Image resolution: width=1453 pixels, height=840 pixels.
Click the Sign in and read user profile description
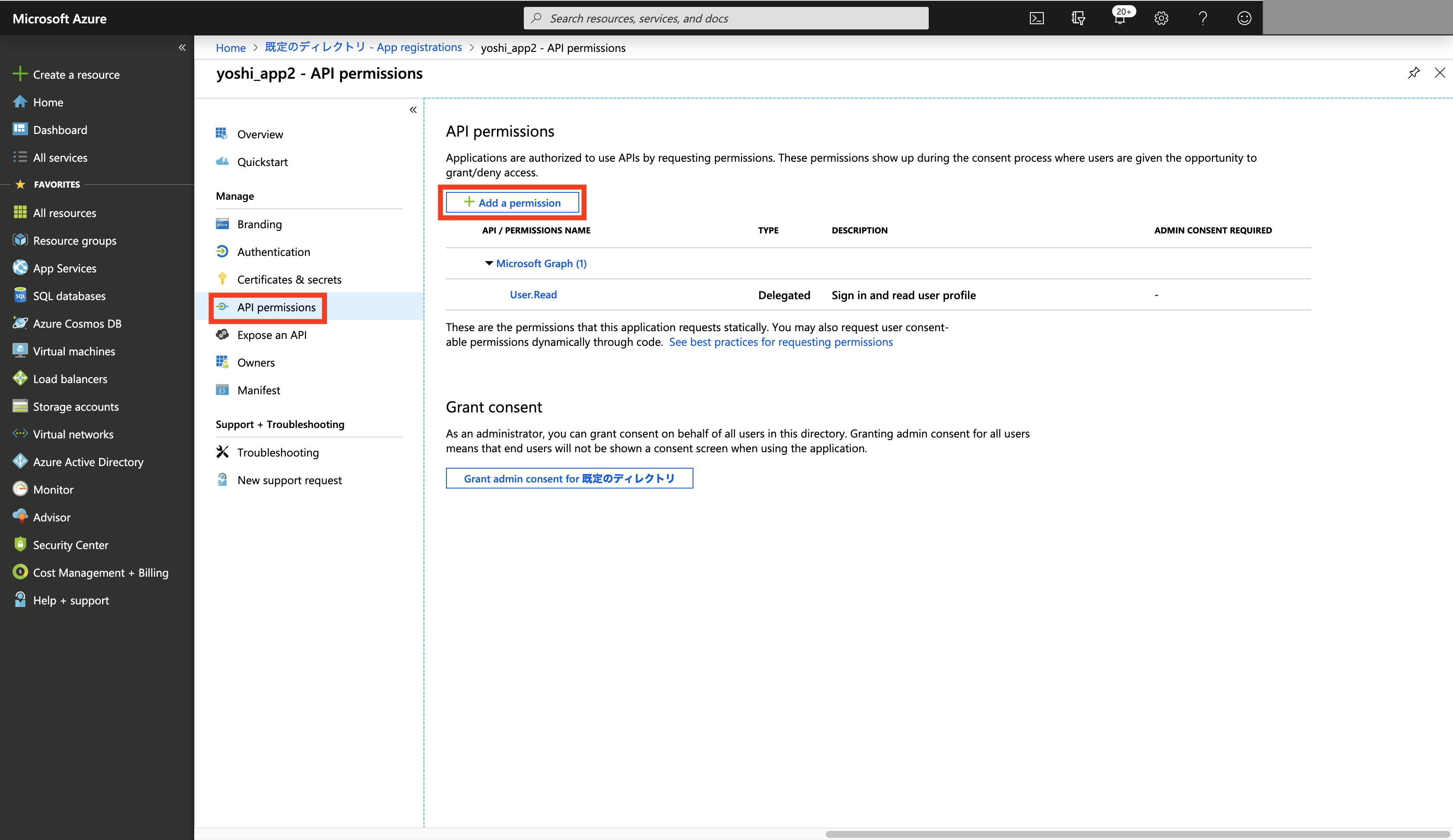[x=904, y=295]
